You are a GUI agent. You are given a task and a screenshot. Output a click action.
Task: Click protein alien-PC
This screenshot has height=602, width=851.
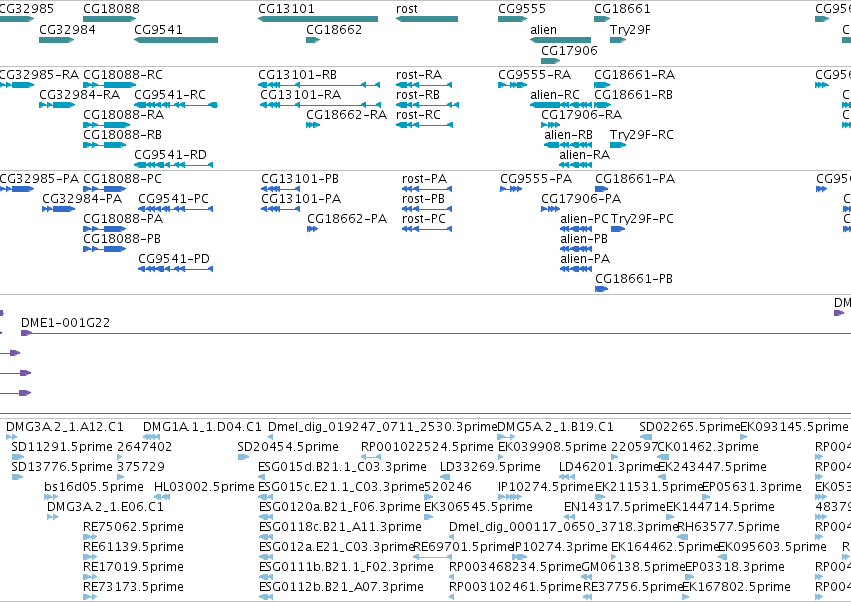[x=585, y=219]
